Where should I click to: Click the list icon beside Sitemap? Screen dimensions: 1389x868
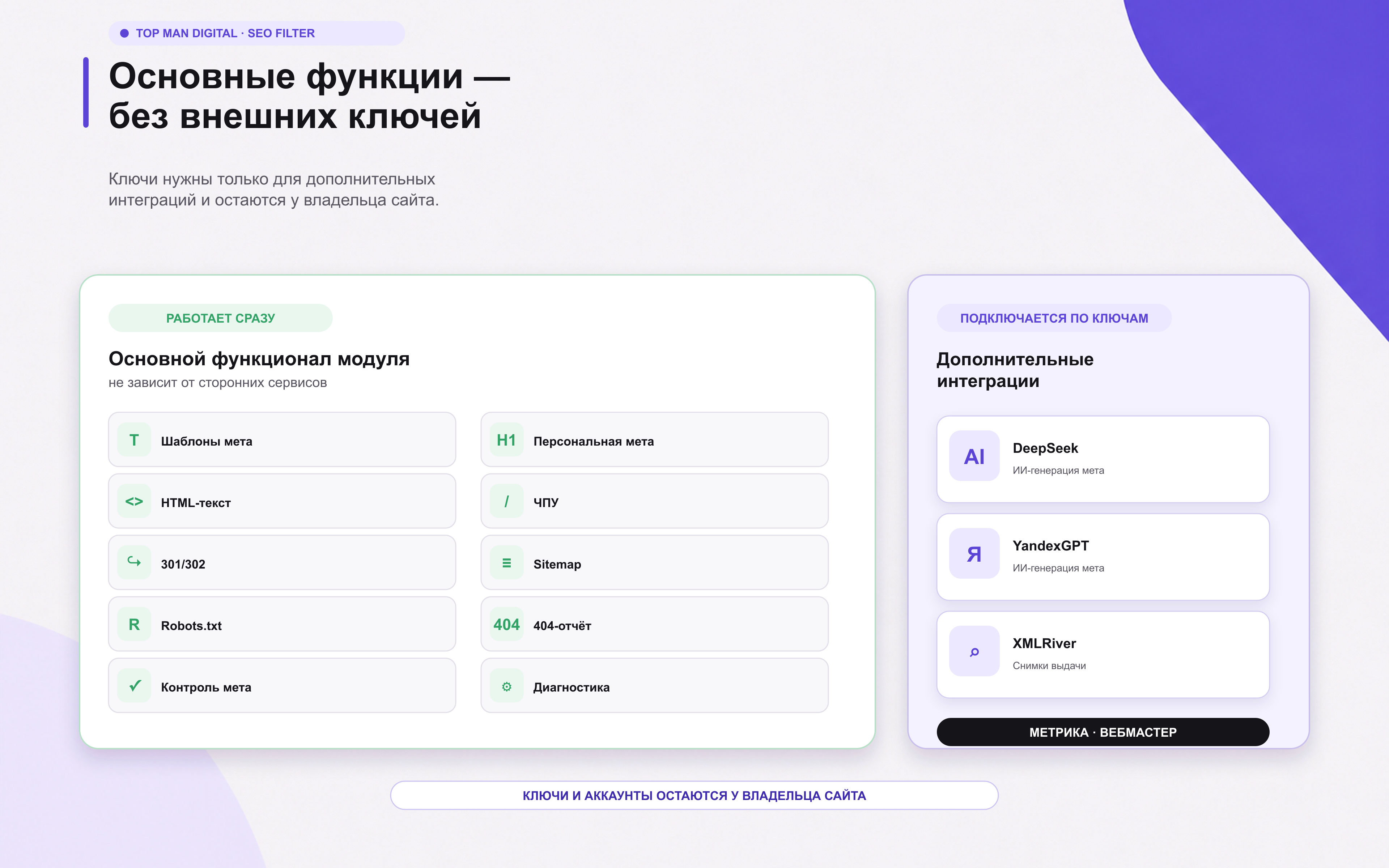tap(506, 563)
